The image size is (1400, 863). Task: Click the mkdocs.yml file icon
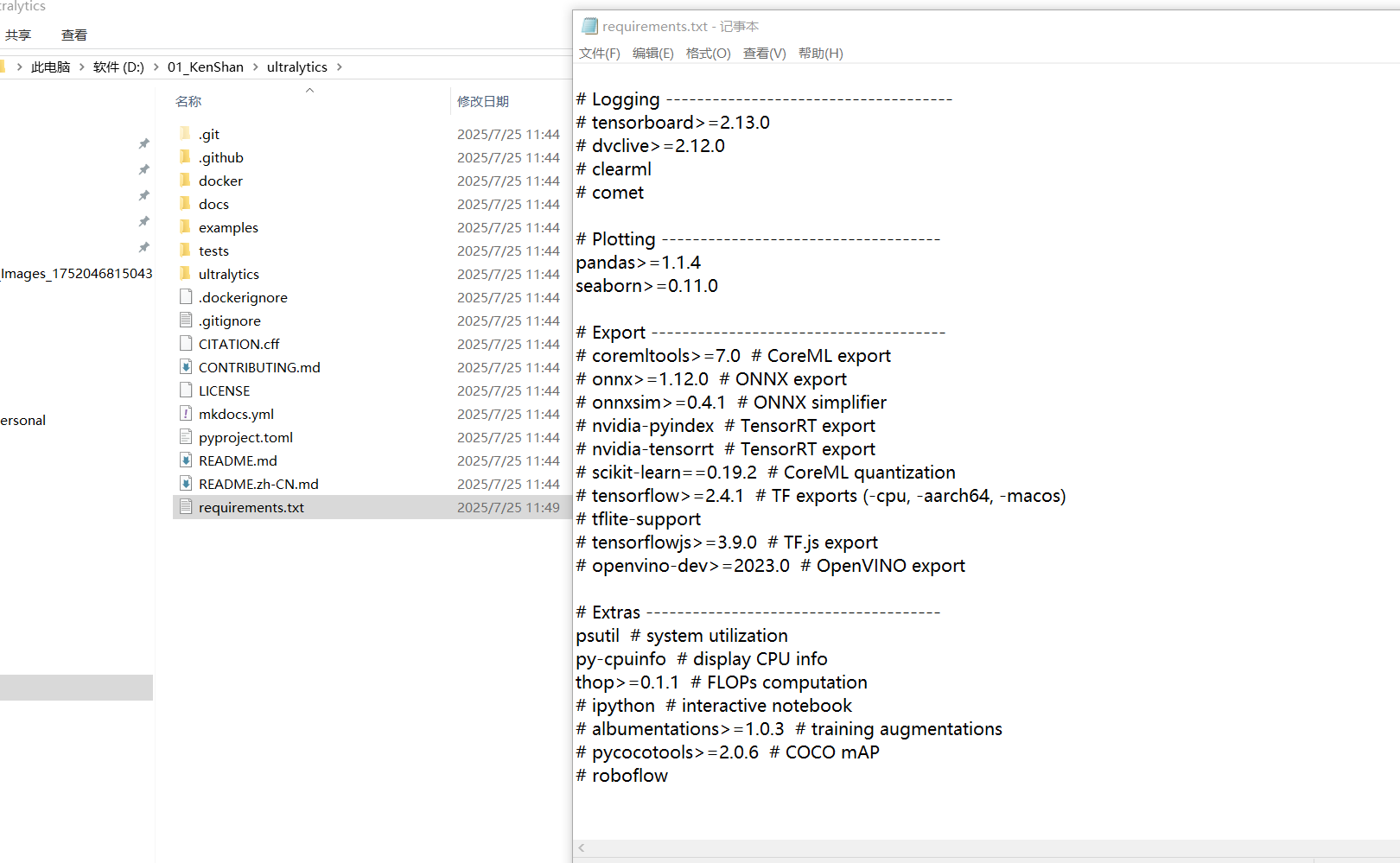pos(186,414)
